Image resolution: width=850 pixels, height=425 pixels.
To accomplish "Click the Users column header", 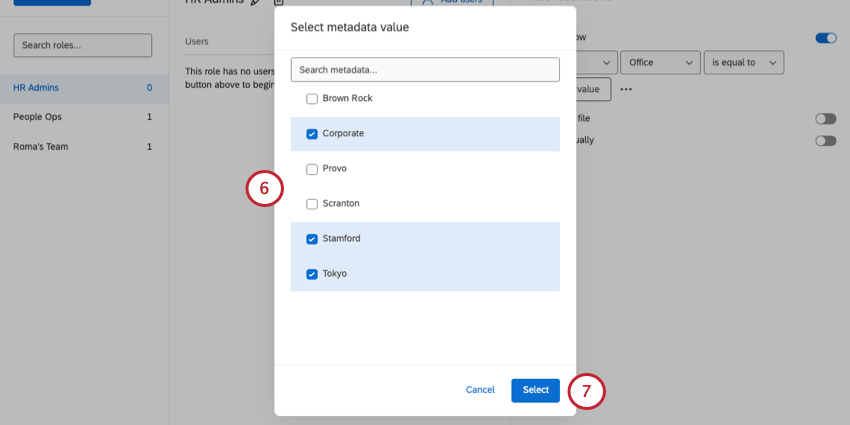I will point(197,41).
